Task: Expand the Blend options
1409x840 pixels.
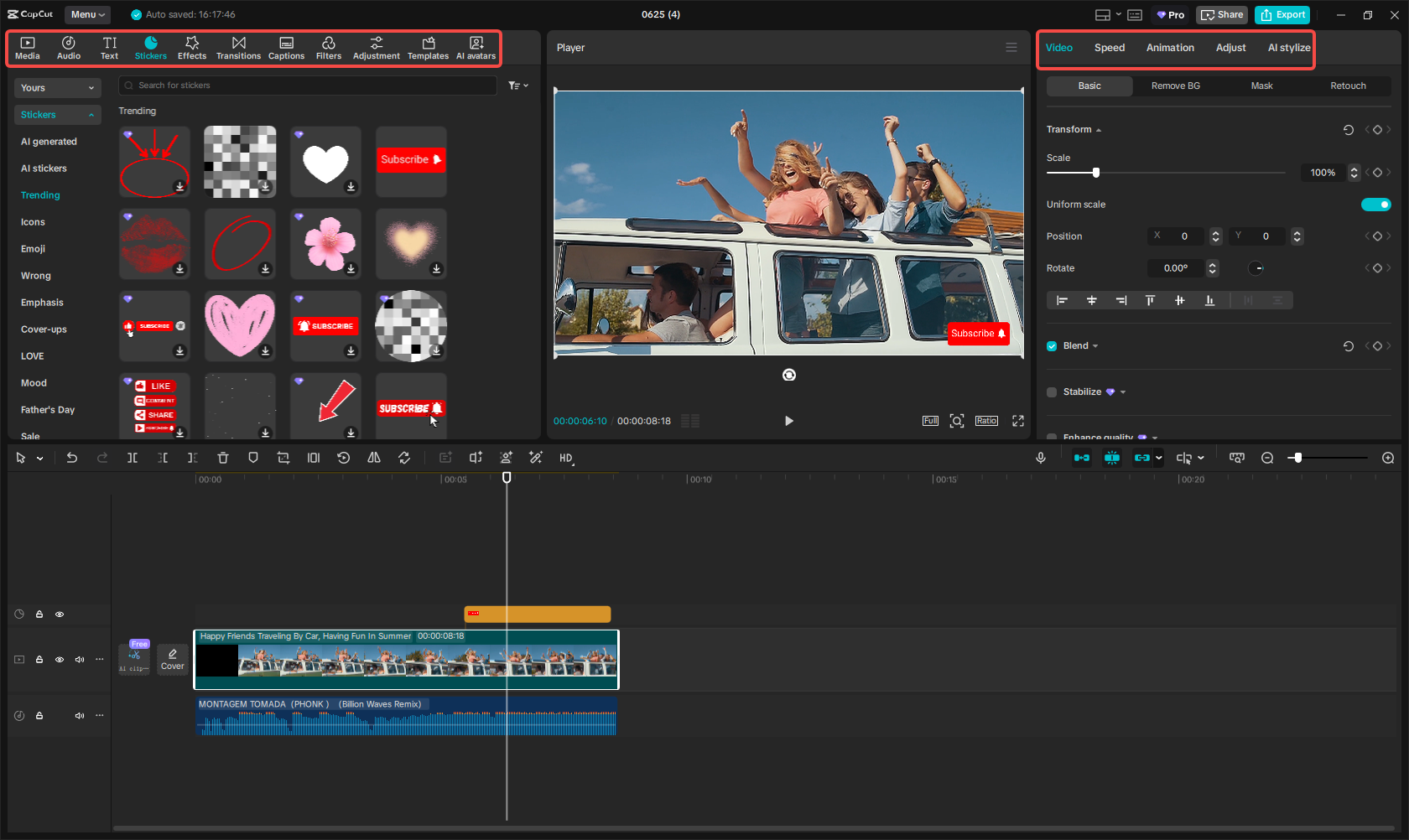Action: (x=1095, y=345)
